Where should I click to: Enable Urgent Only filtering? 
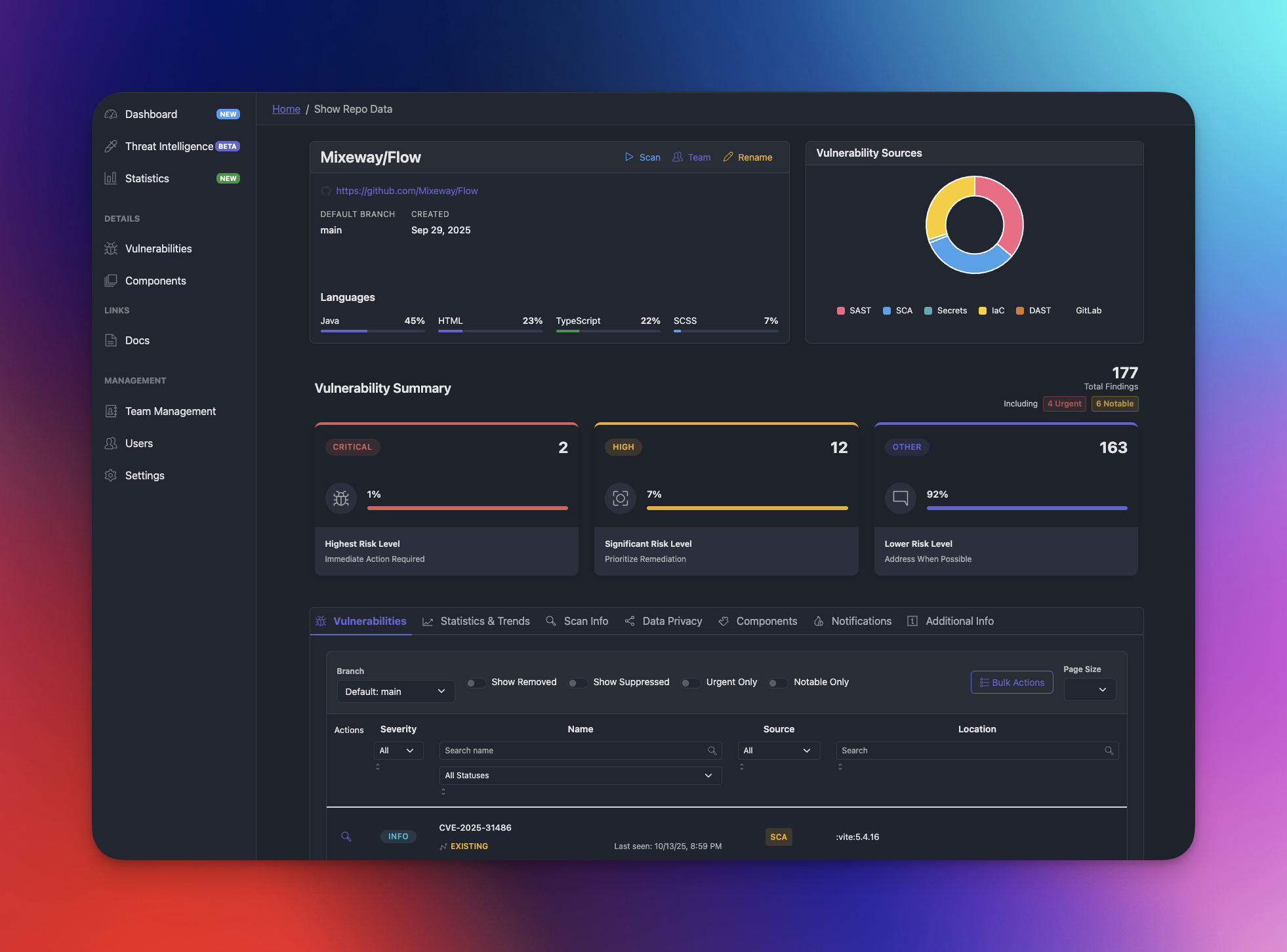tap(691, 683)
